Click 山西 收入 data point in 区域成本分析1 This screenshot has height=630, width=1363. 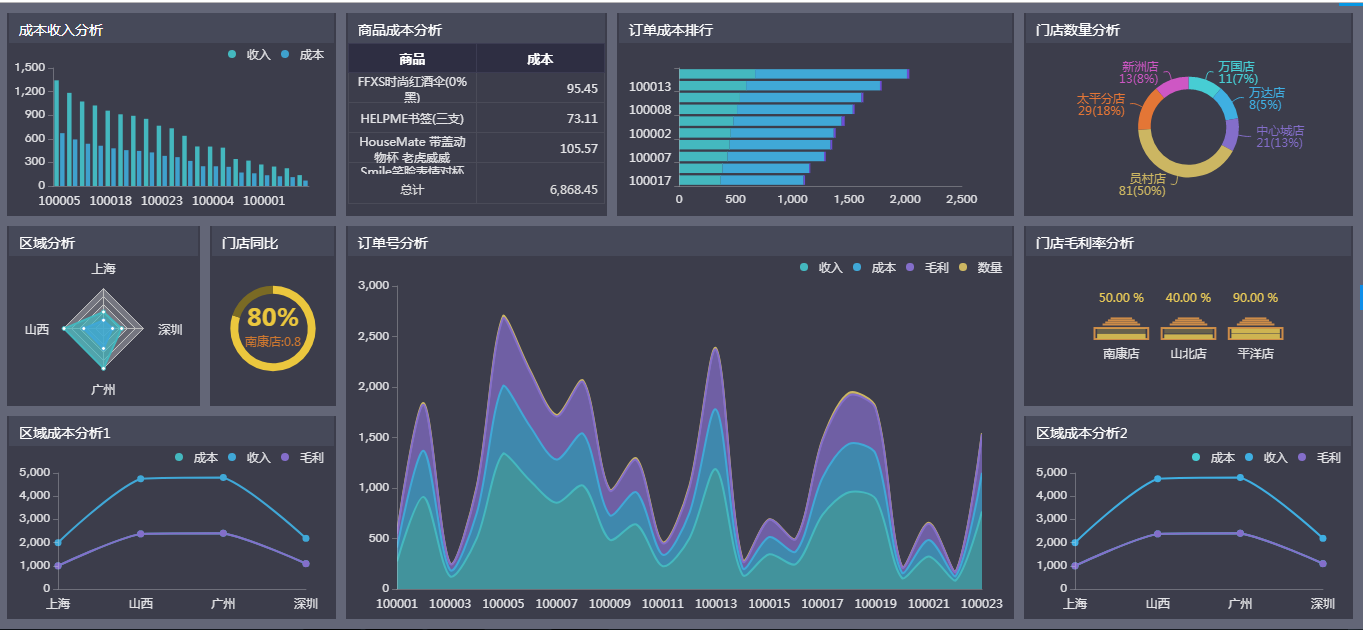(x=140, y=479)
